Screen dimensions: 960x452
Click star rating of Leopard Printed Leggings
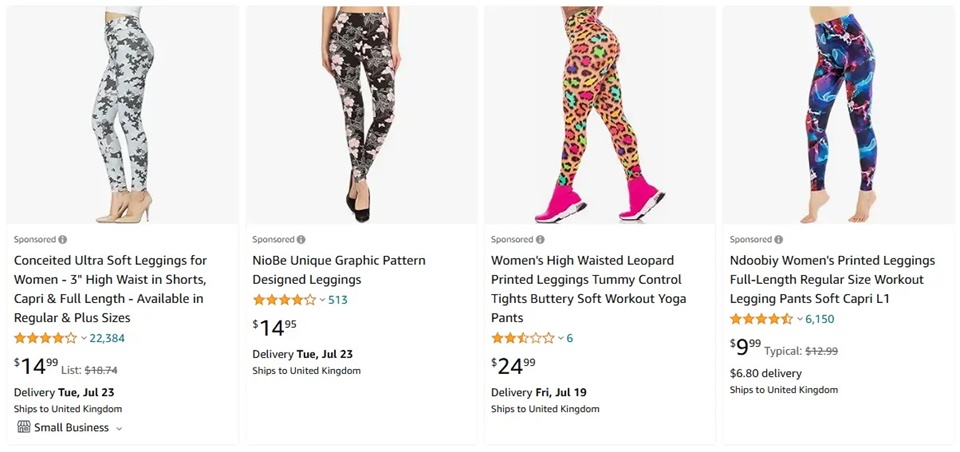(x=522, y=338)
